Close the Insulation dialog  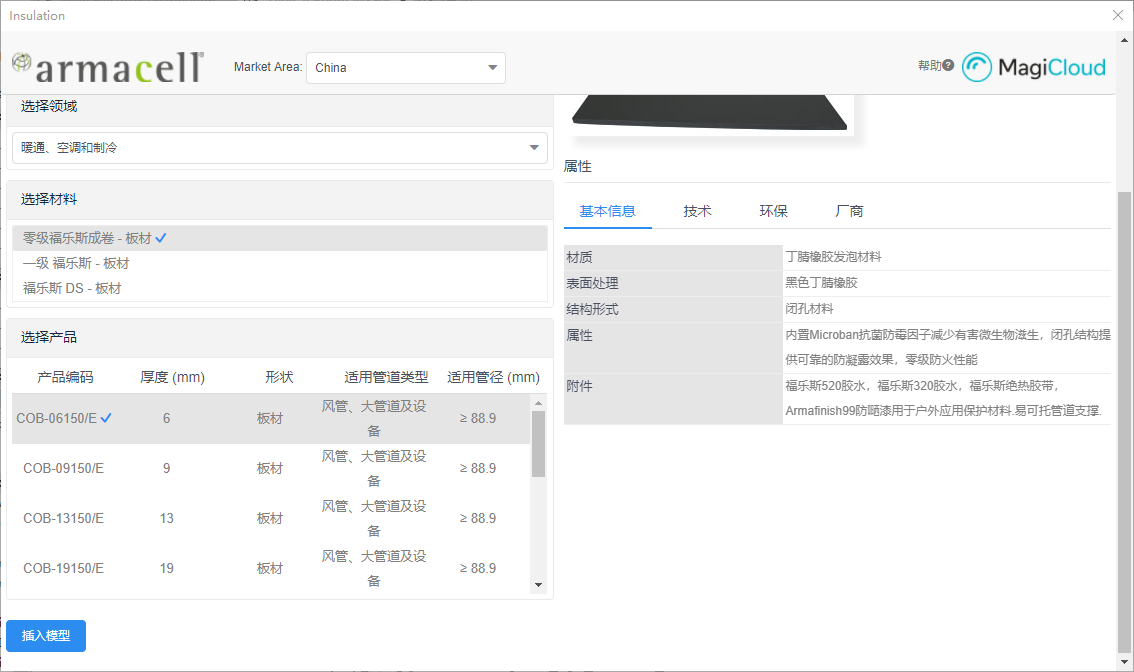[x=1117, y=15]
